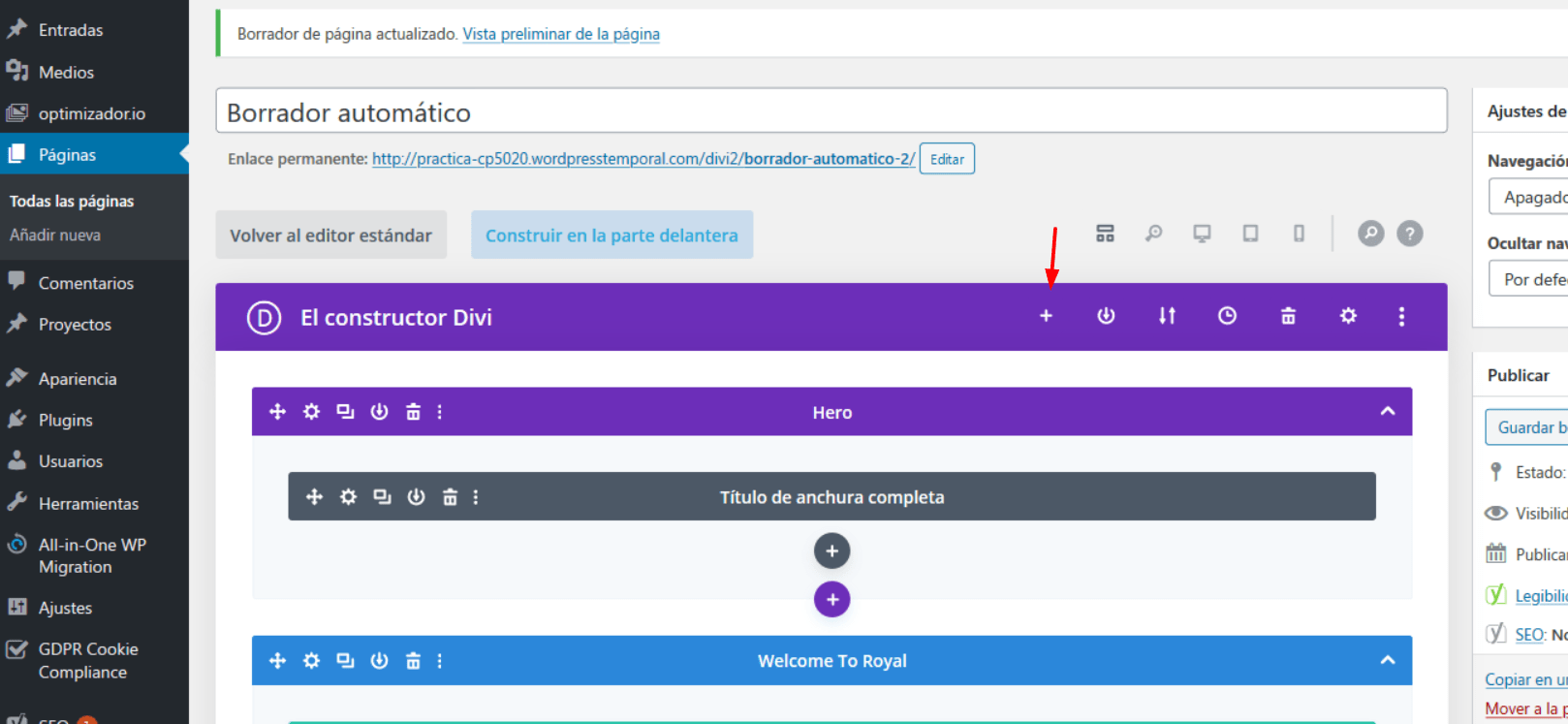This screenshot has height=724, width=1568.
Task: Open All-in-One WP Migration in sidebar
Action: pos(94,555)
